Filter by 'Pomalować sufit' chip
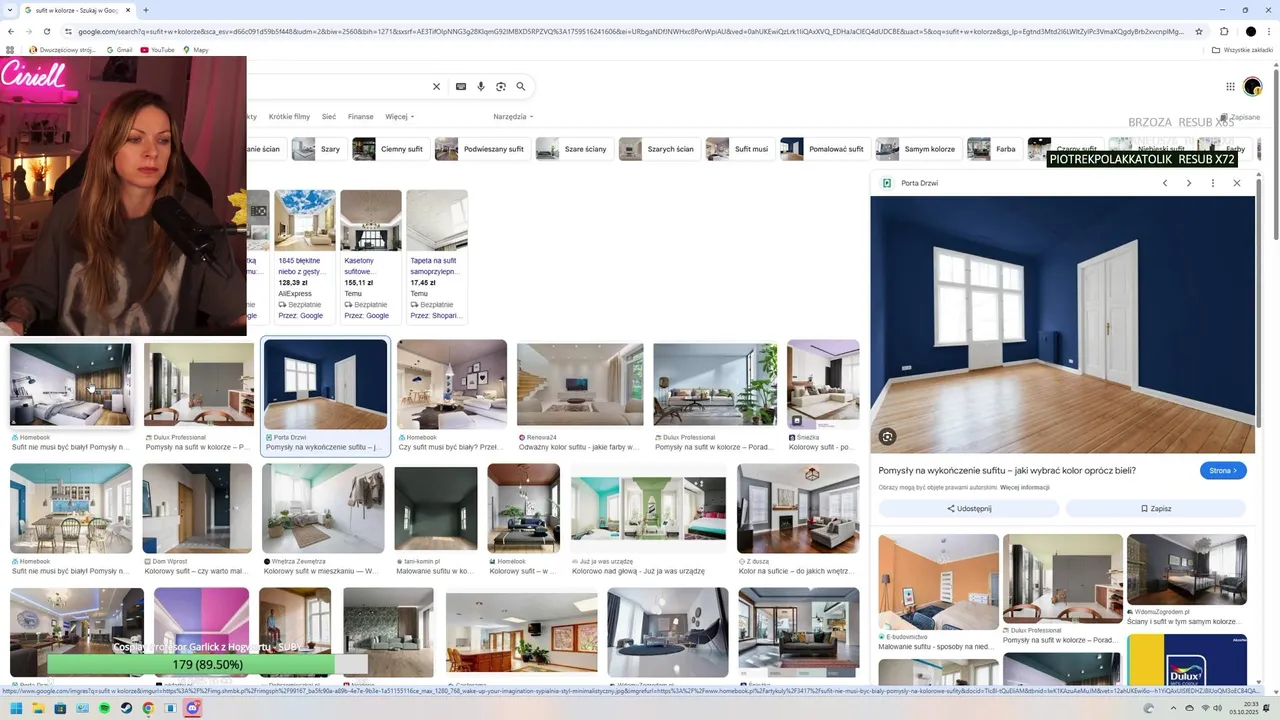Image resolution: width=1280 pixels, height=720 pixels. 824,149
